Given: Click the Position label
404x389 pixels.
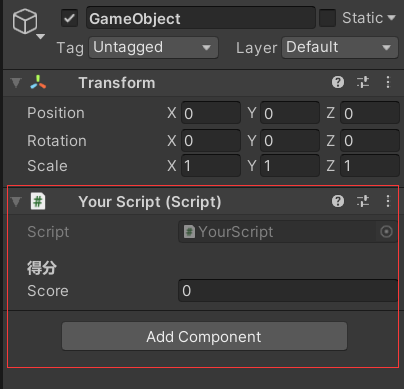Looking at the screenshot, I should tap(56, 113).
